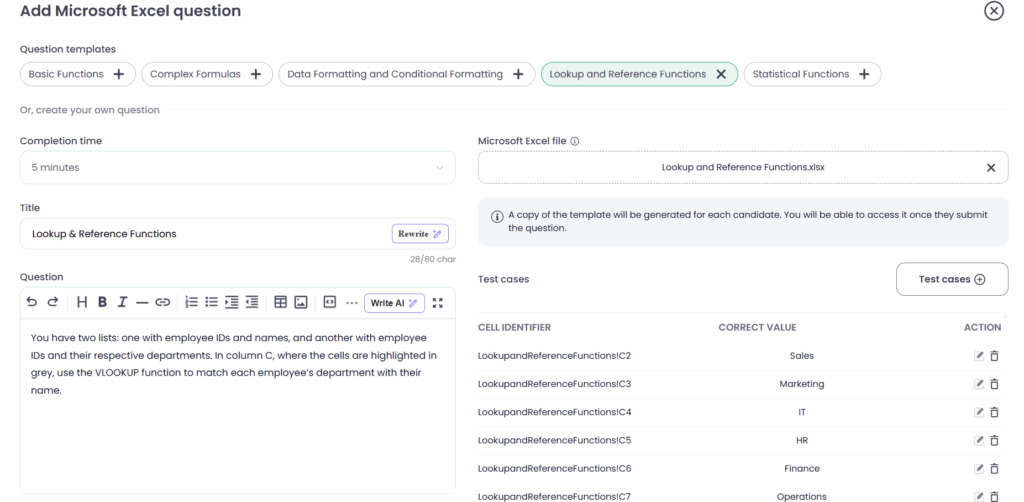Screen dimensions: 1024x502
Task: Edit the C6 Finance test case
Action: 978,468
